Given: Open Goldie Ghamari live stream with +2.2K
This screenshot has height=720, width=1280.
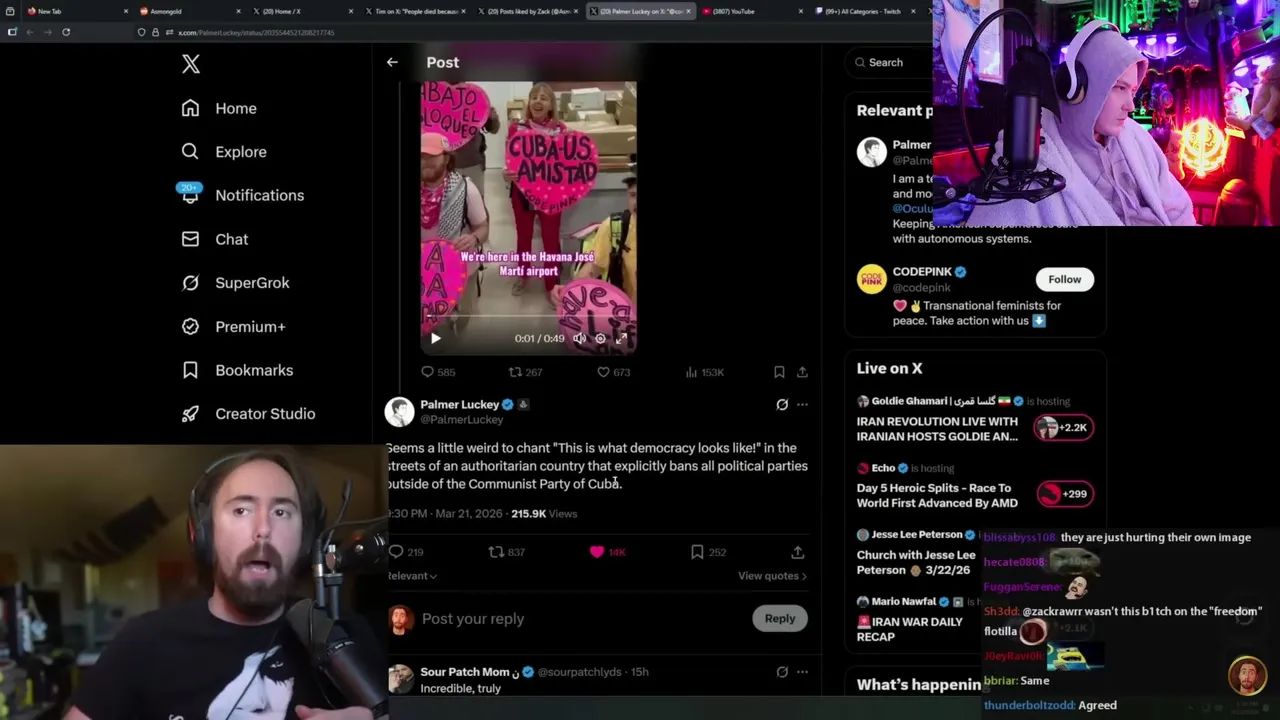Looking at the screenshot, I should click(975, 420).
